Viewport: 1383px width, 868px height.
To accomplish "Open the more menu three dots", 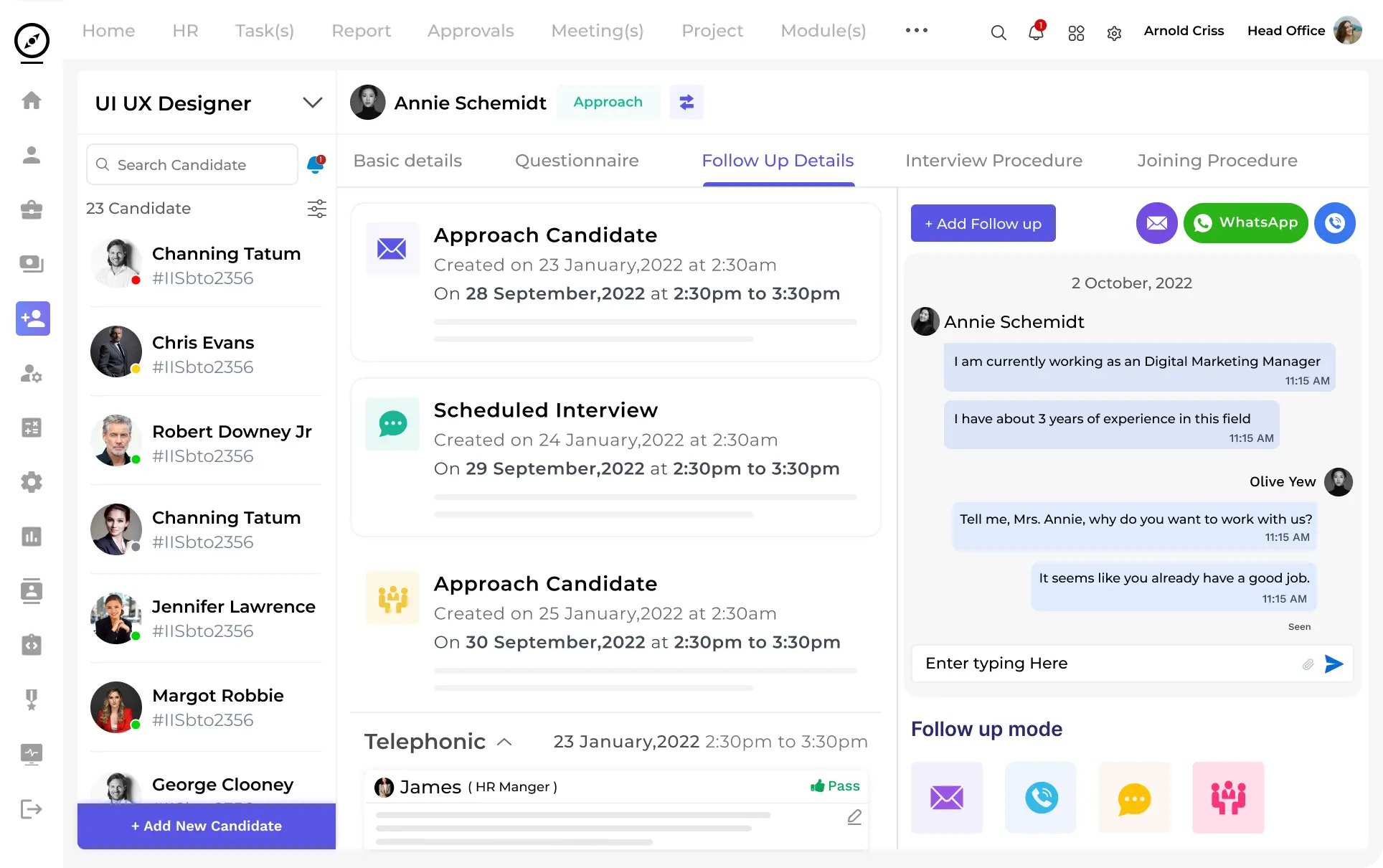I will (916, 30).
